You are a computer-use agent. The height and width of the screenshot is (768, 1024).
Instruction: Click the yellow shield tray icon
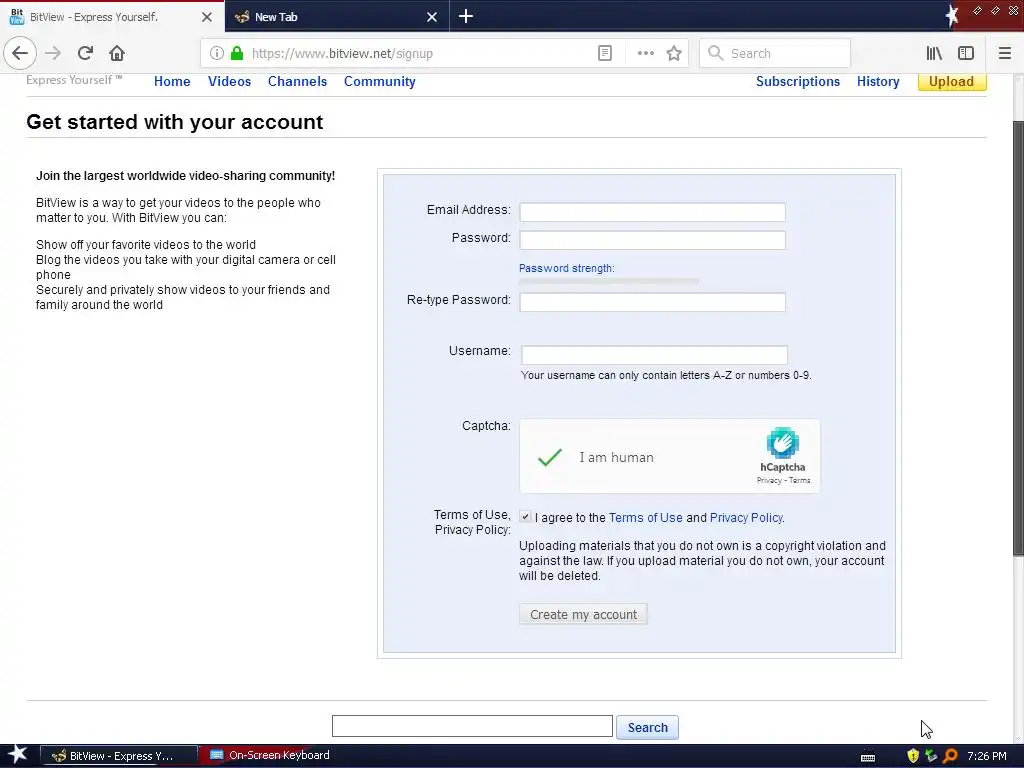coord(913,756)
